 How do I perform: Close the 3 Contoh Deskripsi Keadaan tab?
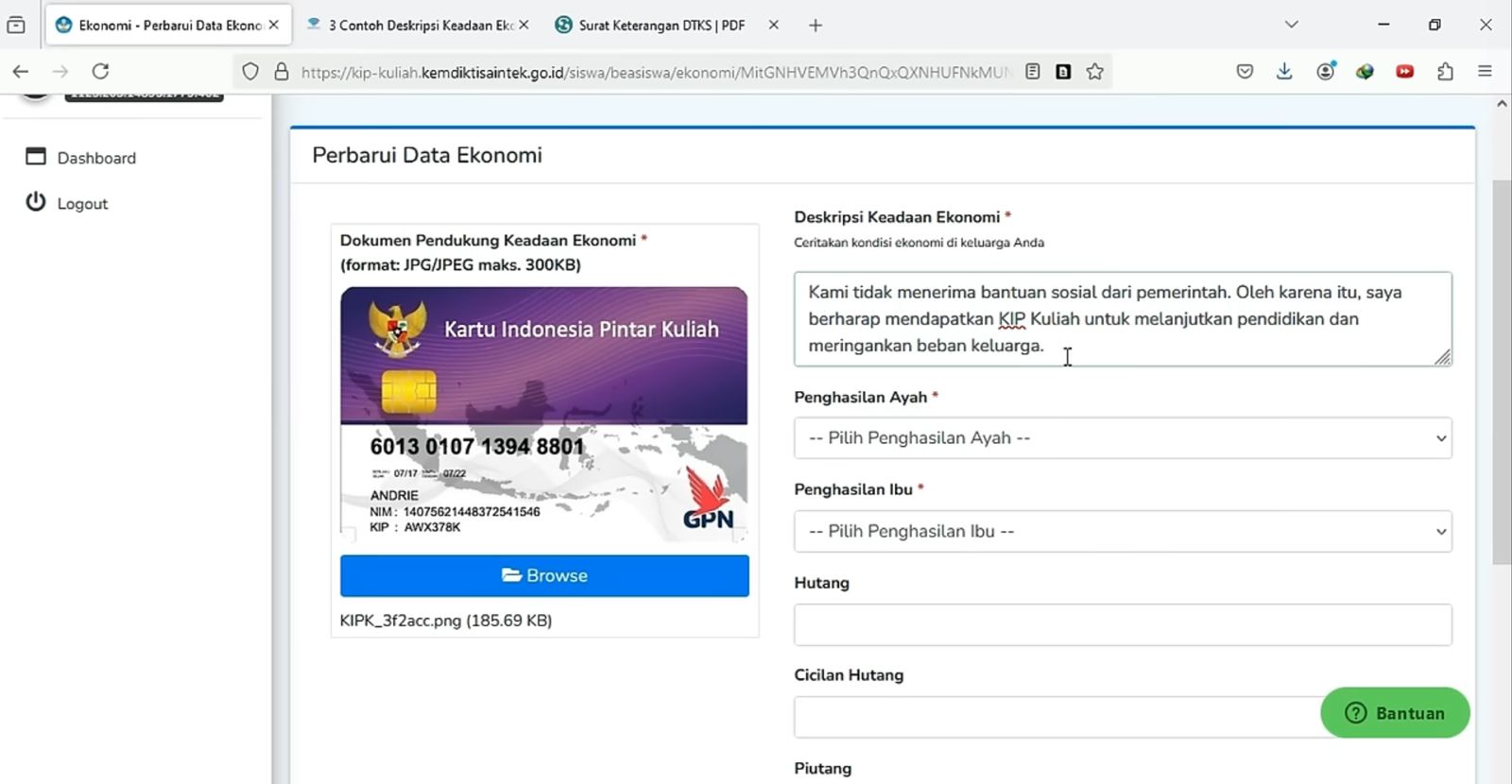[524, 26]
